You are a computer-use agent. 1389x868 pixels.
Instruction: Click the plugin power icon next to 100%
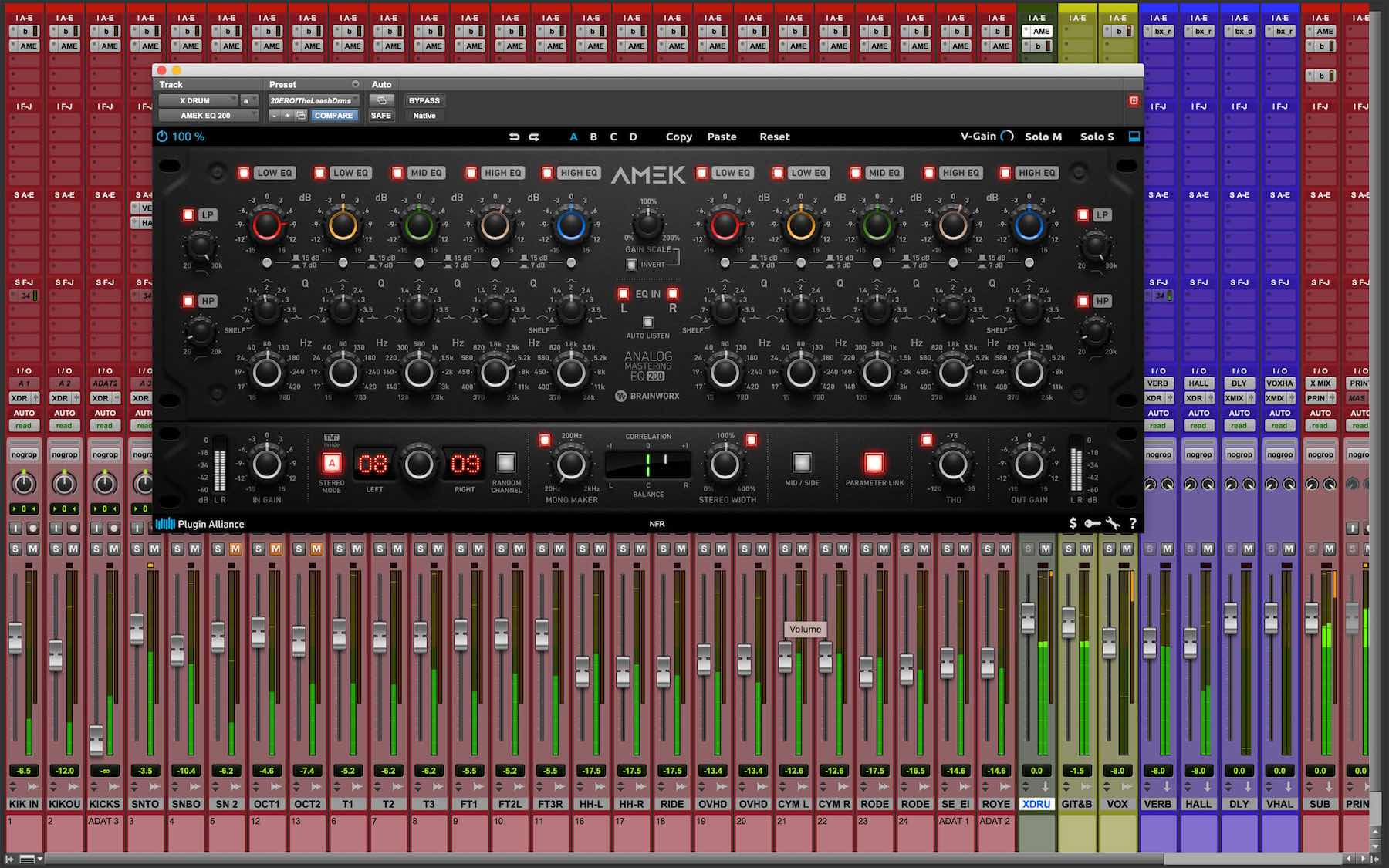(x=162, y=136)
